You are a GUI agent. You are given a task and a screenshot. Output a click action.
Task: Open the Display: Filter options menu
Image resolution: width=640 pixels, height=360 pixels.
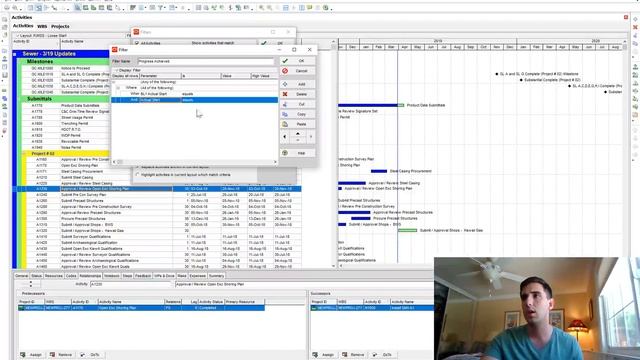tap(128, 70)
